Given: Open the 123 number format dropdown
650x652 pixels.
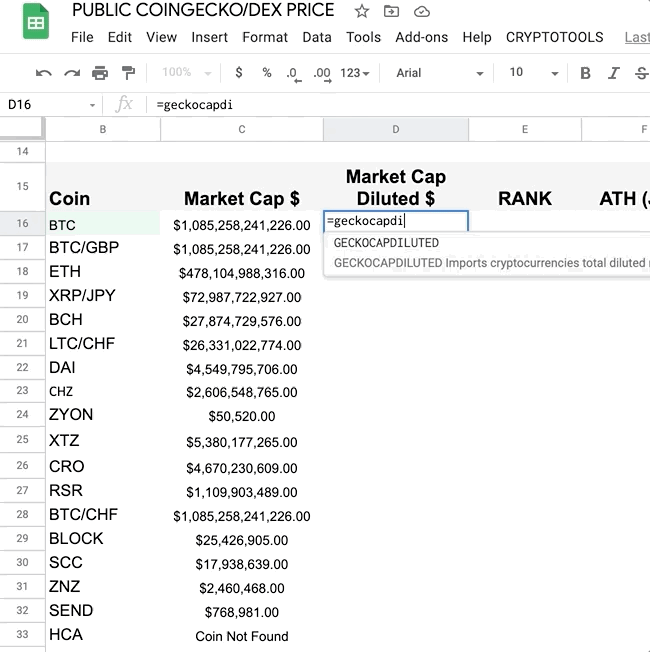Looking at the screenshot, I should [354, 73].
